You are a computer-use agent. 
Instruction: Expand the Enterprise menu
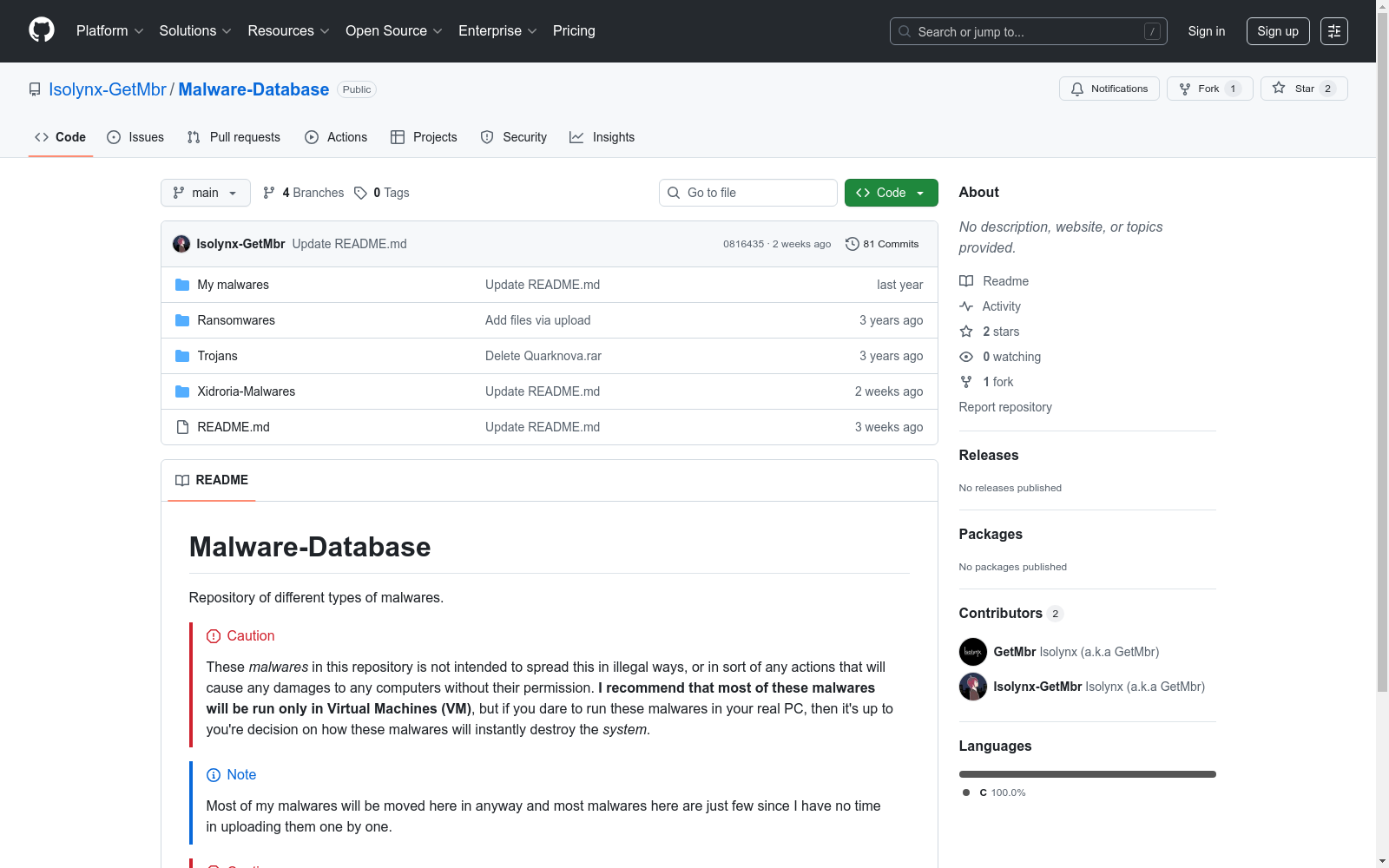click(x=497, y=31)
